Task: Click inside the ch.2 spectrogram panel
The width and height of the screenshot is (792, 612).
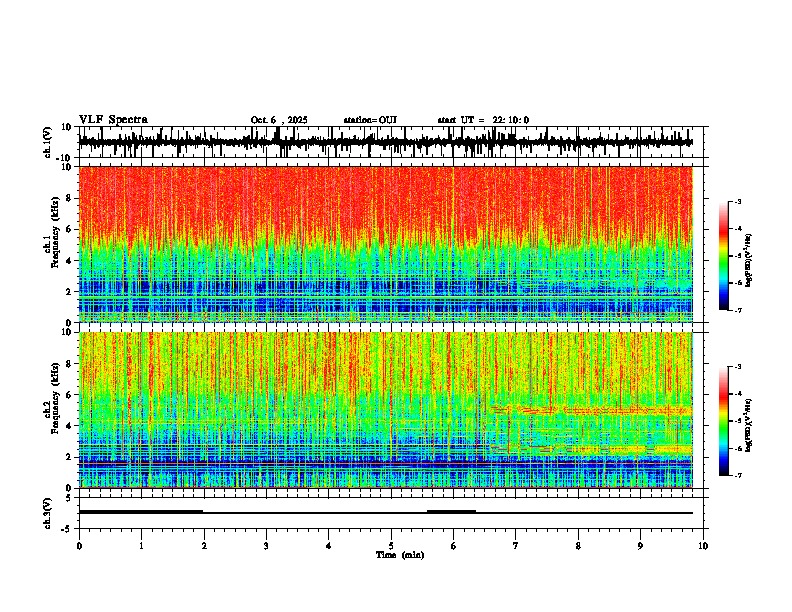Action: pyautogui.click(x=390, y=410)
